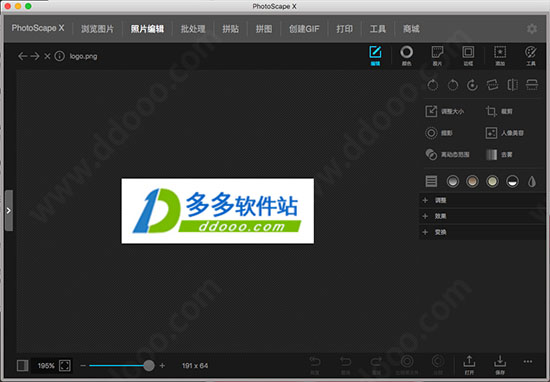Go to previous image with left arrow
Image resolution: width=550 pixels, height=382 pixels.
pos(22,56)
